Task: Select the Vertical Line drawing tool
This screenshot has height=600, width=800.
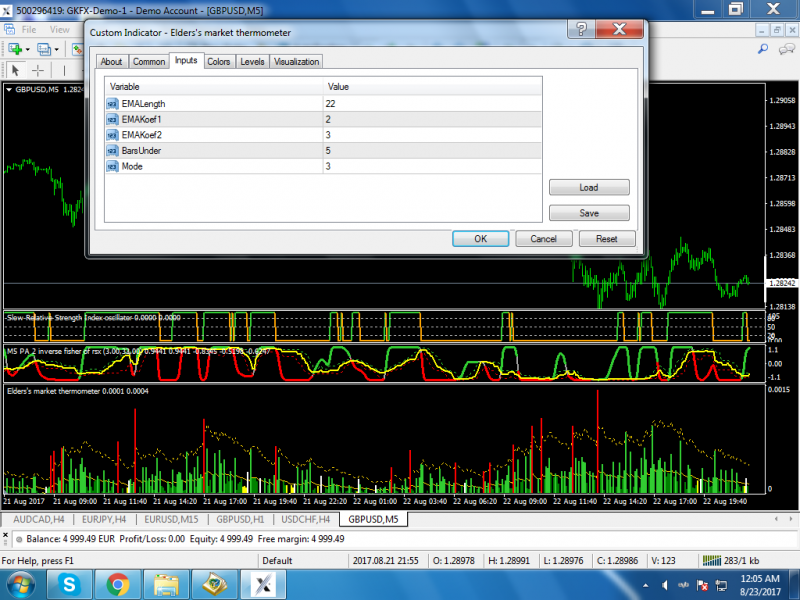Action: click(x=64, y=70)
